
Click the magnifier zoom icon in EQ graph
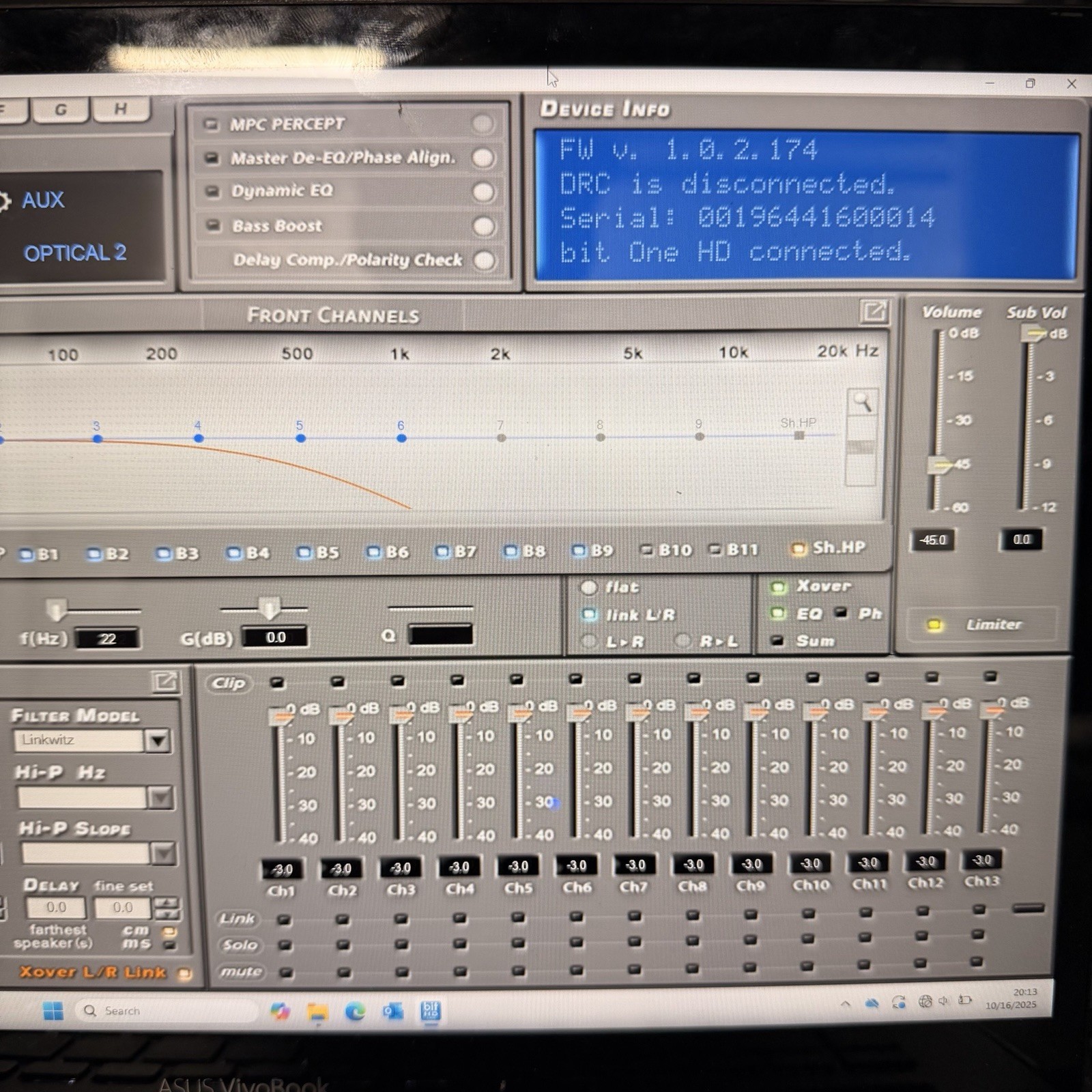862,402
